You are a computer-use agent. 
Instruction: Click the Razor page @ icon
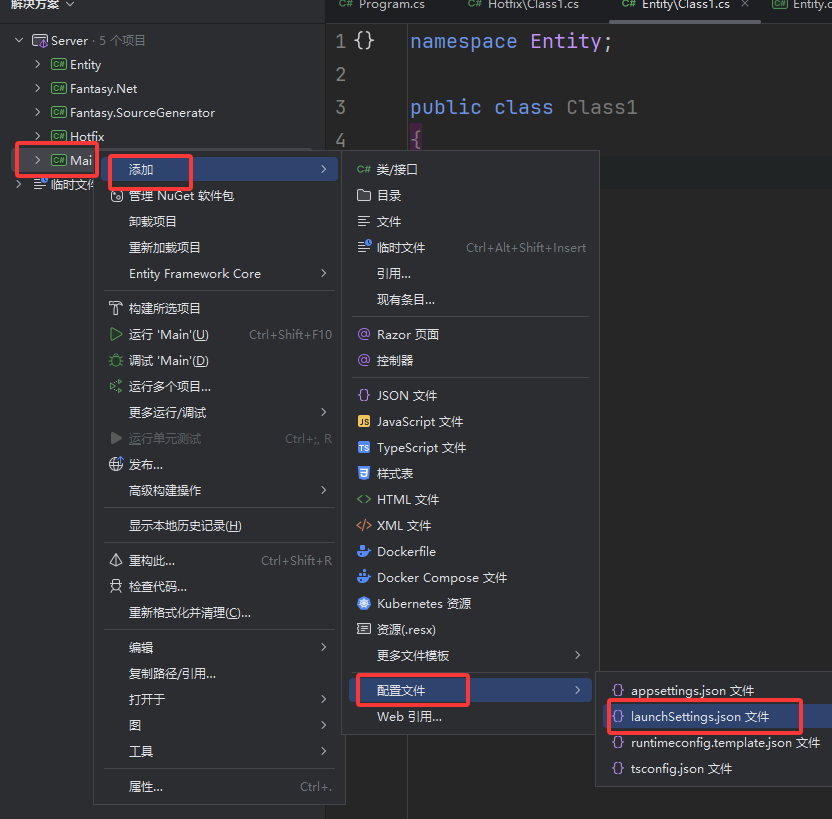click(363, 334)
